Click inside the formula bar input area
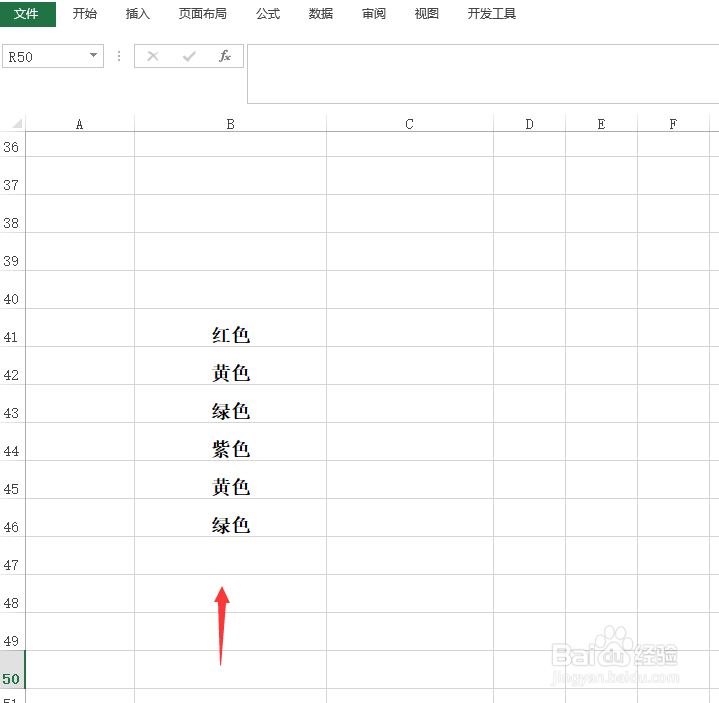The width and height of the screenshot is (719, 703). pyautogui.click(x=483, y=74)
